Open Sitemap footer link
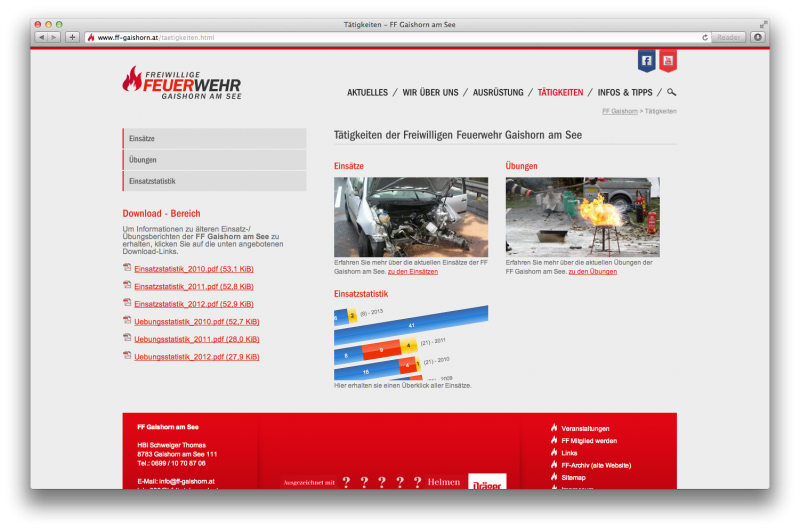This screenshot has width=800, height=531. tap(573, 478)
